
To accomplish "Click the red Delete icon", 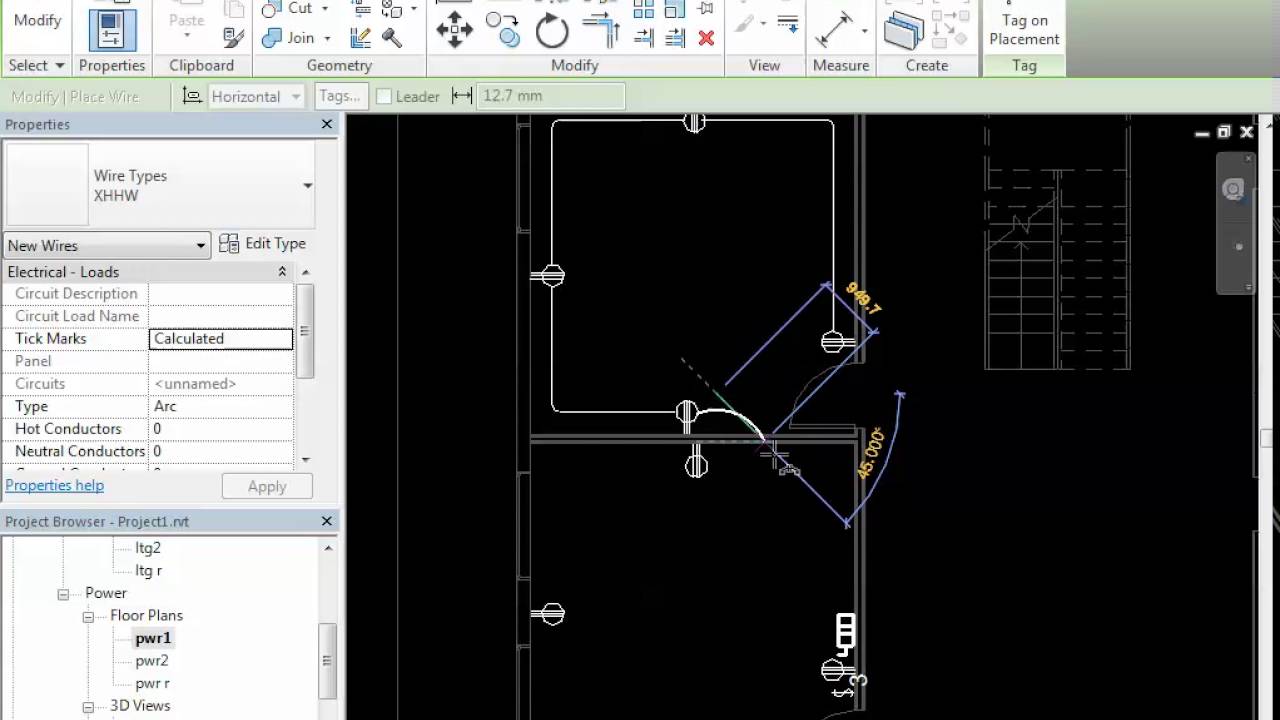I will coord(706,38).
